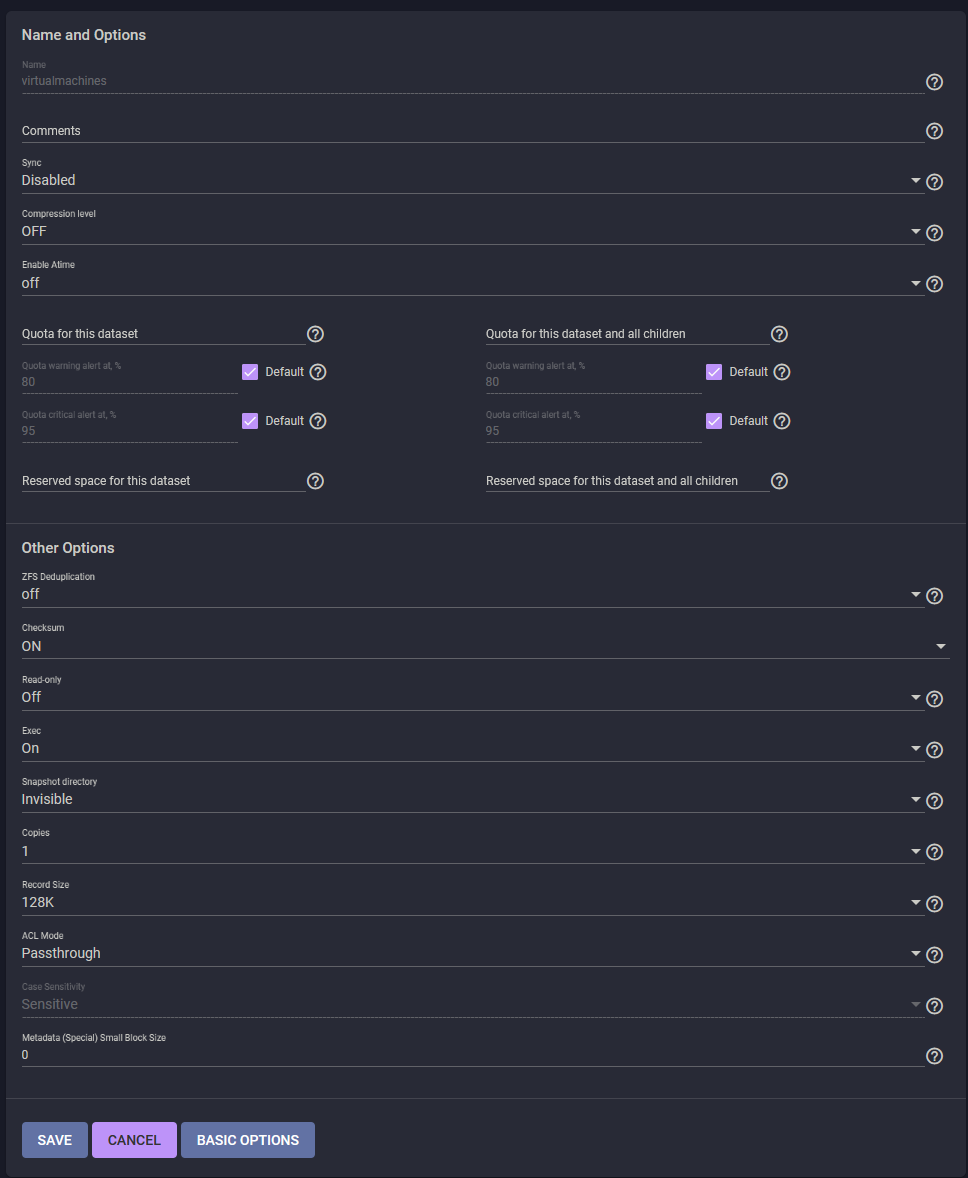The image size is (968, 1178).
Task: Open help for Reserved space for this dataset
Action: 315,481
